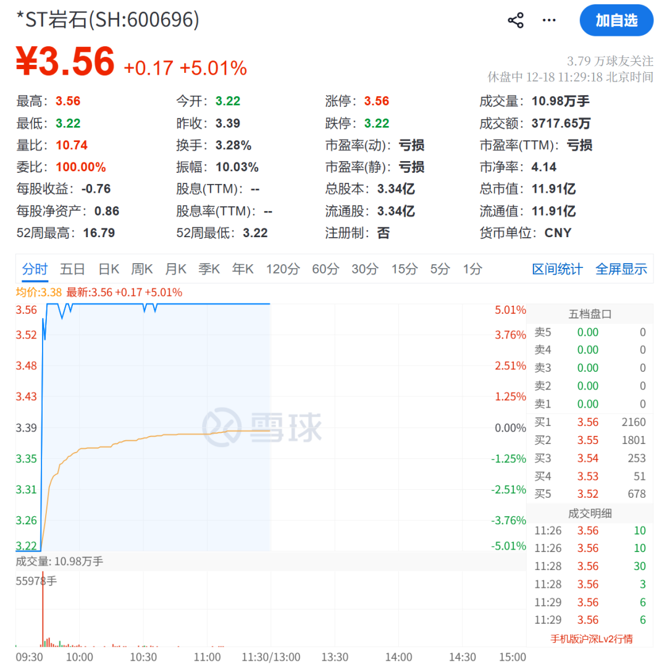The width and height of the screenshot is (667, 670).
Task: Open the 日K chart tab
Action: 108,269
